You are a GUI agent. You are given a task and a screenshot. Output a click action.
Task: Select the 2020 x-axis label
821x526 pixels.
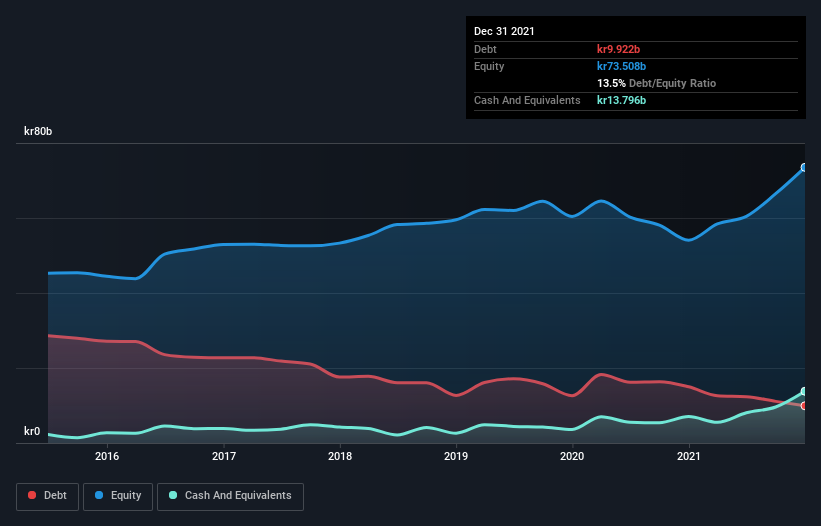(x=572, y=456)
